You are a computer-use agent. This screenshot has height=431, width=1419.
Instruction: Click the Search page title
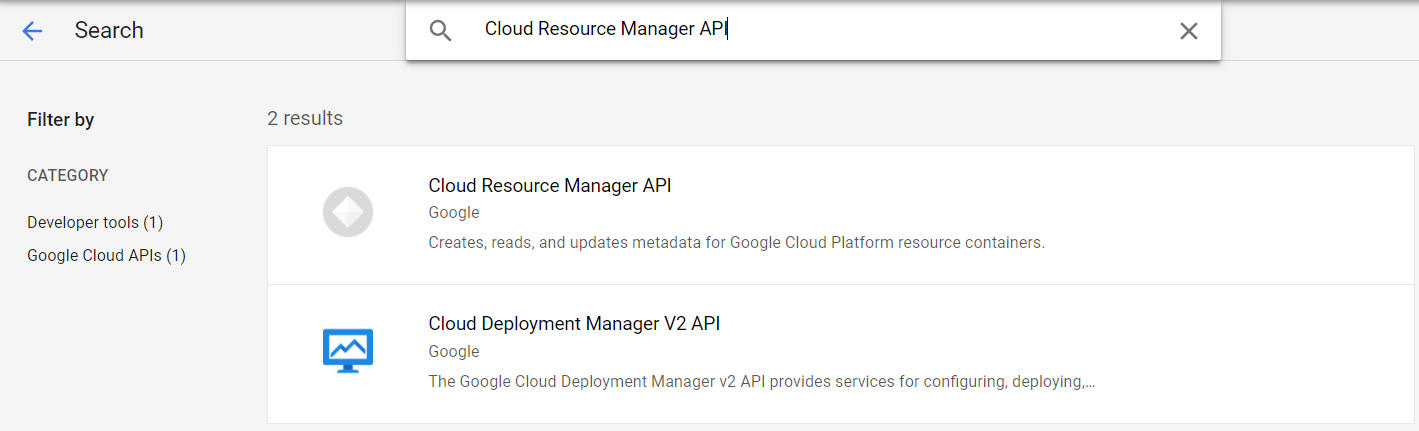(x=109, y=31)
